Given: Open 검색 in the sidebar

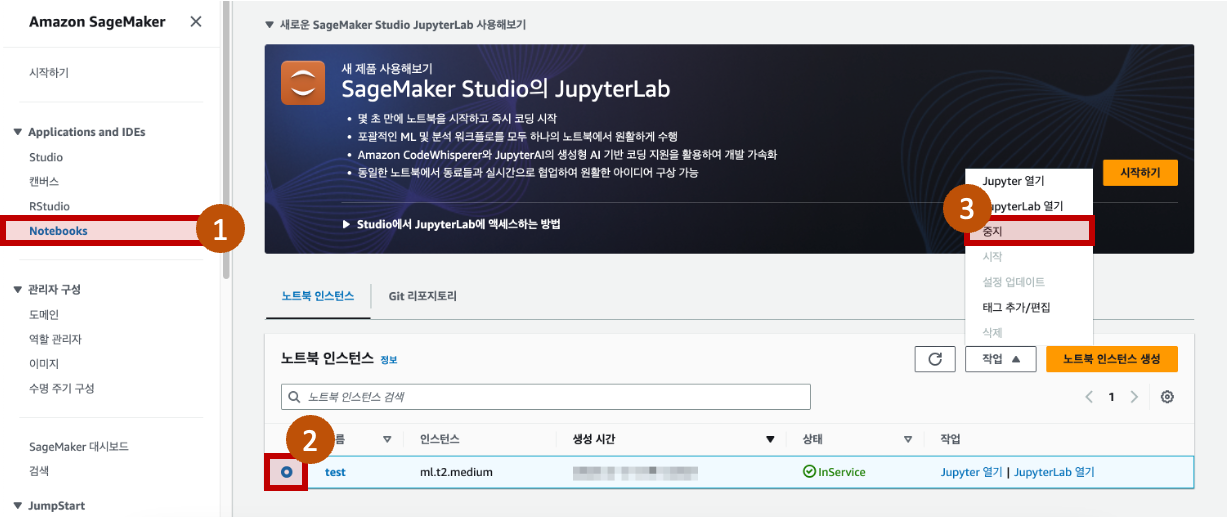Looking at the screenshot, I should [39, 471].
